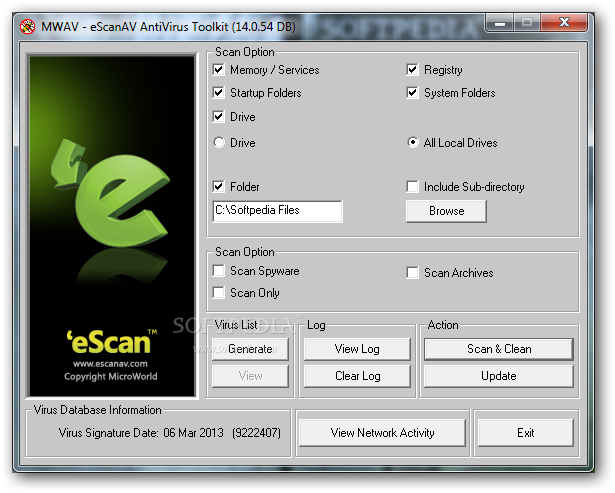Open the log with View Log
This screenshot has width=615, height=493.
357,349
